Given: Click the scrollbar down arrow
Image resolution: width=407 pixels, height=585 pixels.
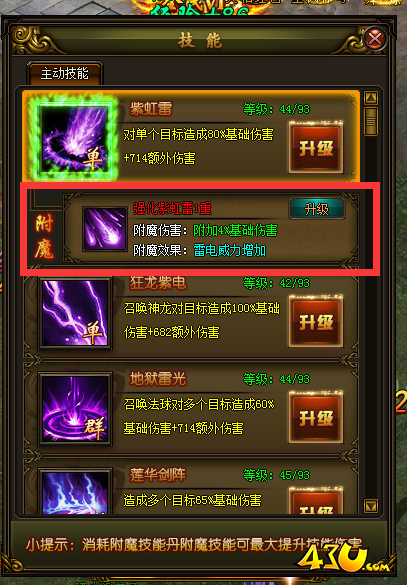Looking at the screenshot, I should 371,506.
